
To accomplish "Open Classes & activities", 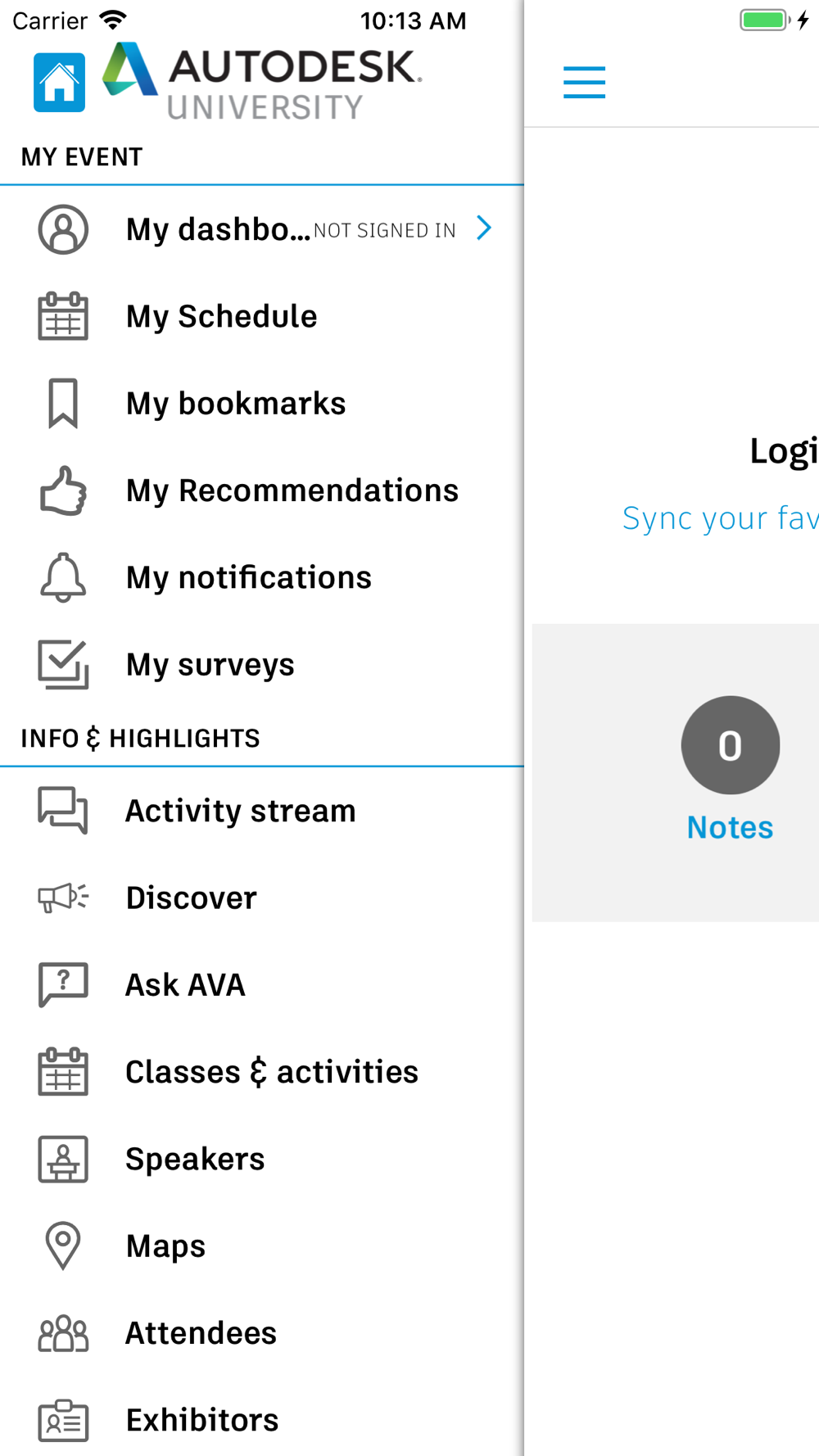I will pos(271,1072).
